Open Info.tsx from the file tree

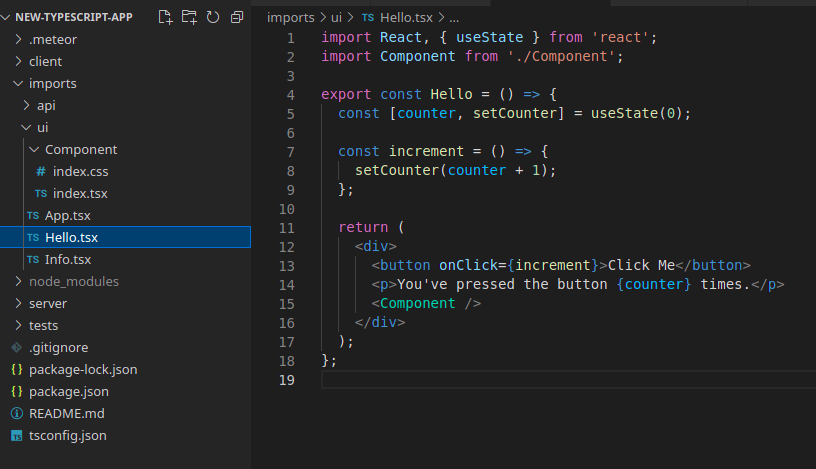(x=68, y=259)
